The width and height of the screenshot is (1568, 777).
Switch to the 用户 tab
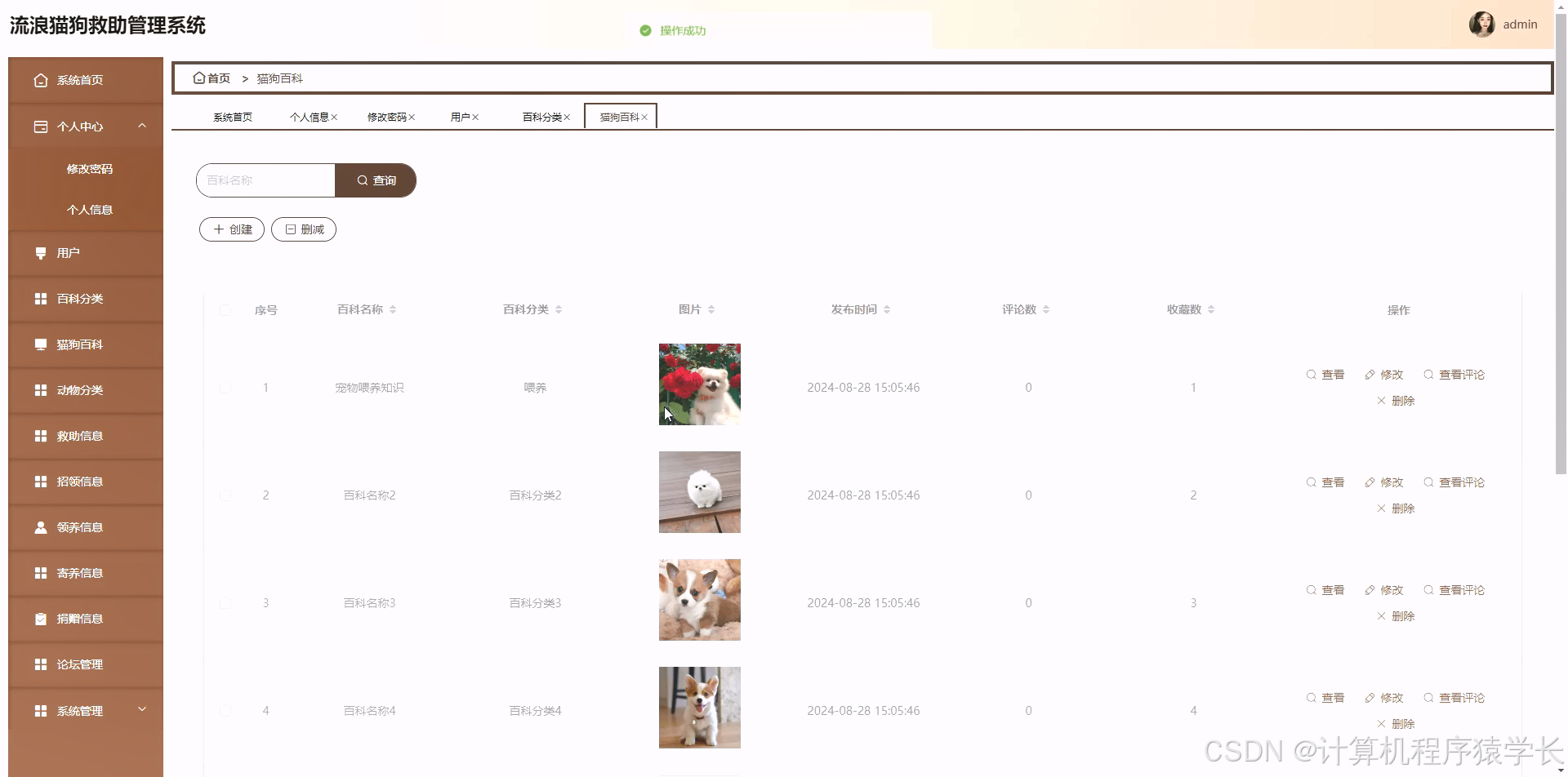point(461,118)
